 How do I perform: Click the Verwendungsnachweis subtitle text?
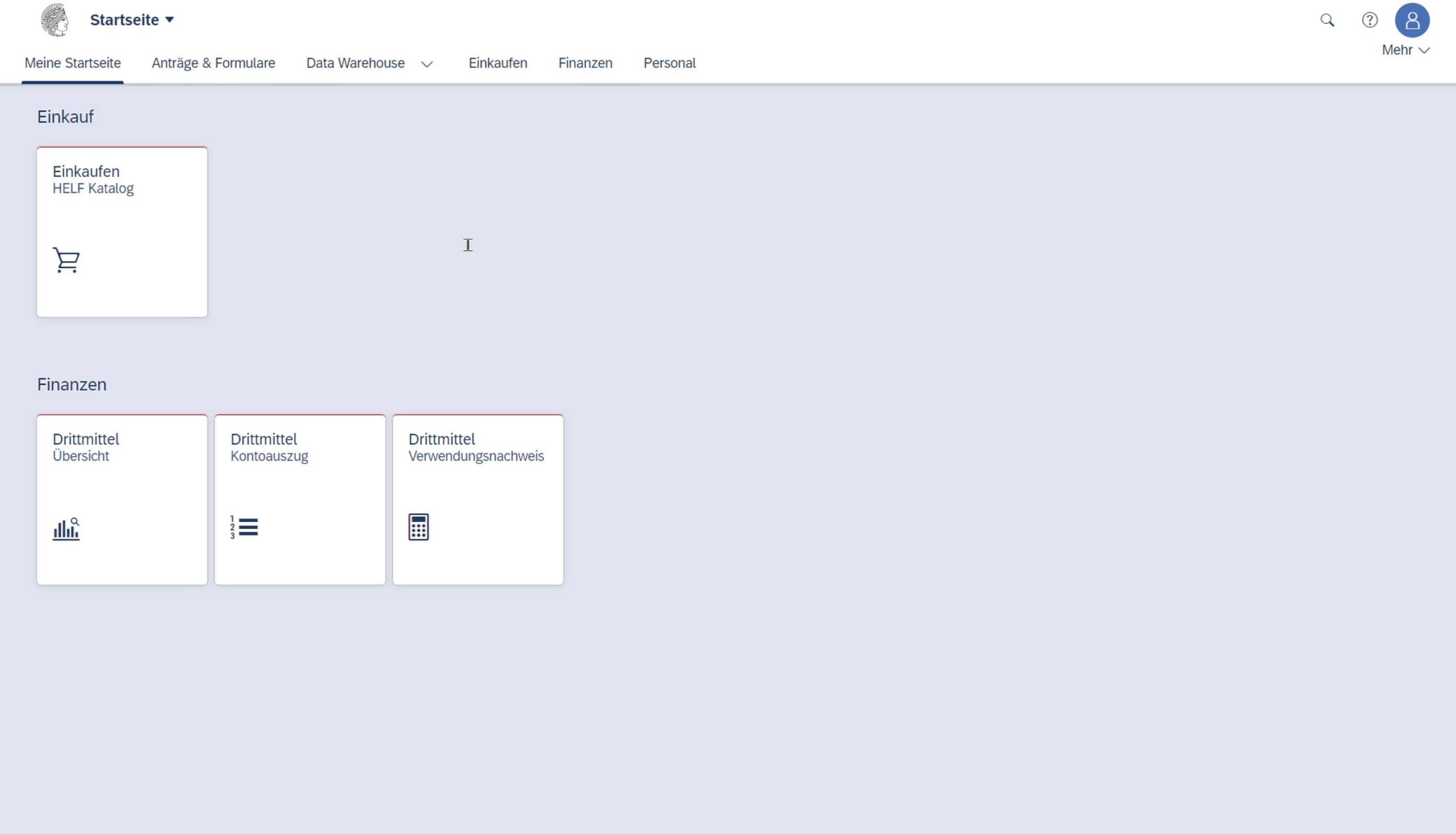click(476, 456)
